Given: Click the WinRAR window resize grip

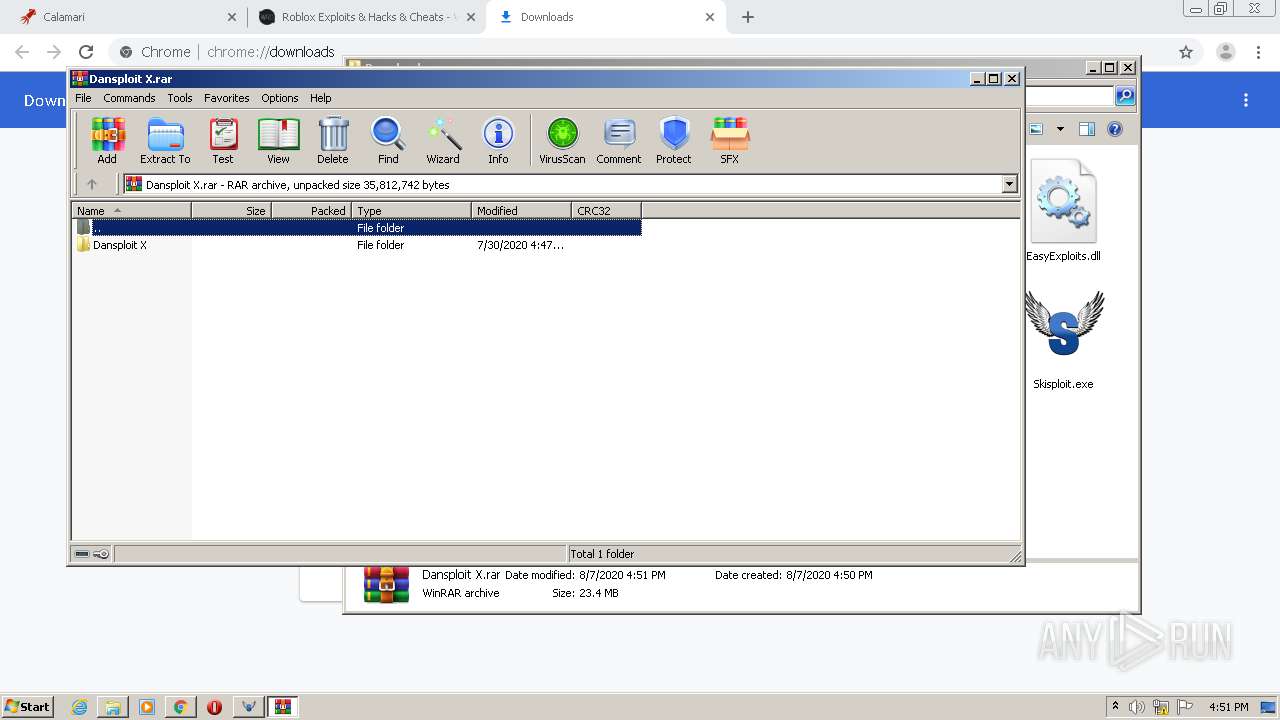Looking at the screenshot, I should pos(1015,556).
